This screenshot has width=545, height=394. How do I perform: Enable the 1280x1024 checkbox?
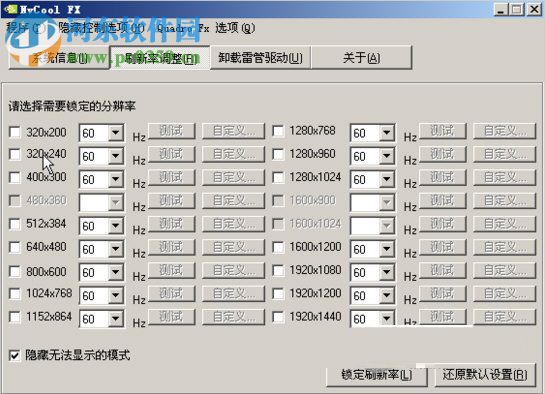tap(278, 178)
